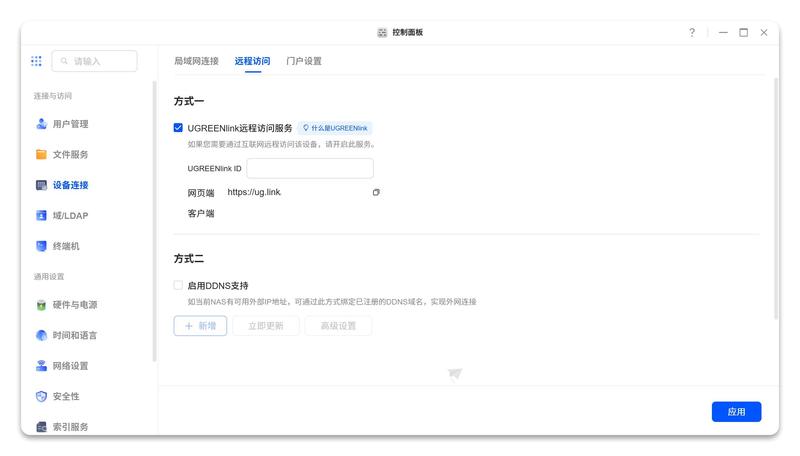Open 用户管理 in sidebar
Image resolution: width=800 pixels, height=456 pixels.
click(x=62, y=124)
